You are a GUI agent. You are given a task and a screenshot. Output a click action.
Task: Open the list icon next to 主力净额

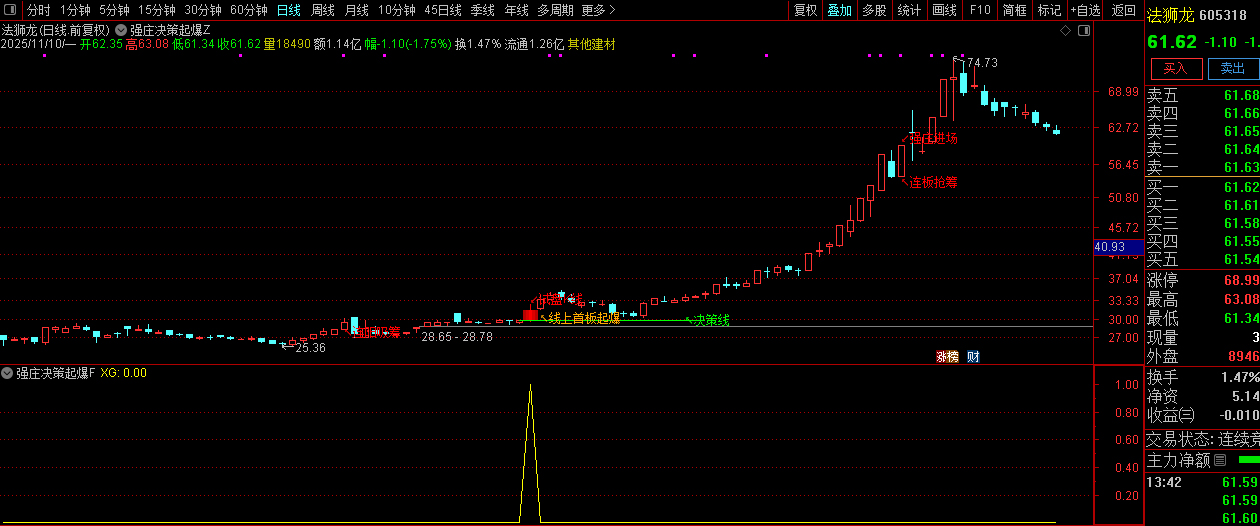click(1220, 460)
